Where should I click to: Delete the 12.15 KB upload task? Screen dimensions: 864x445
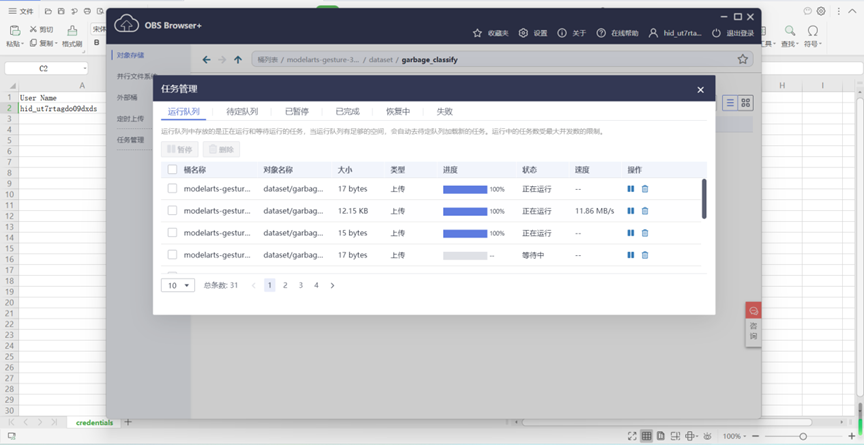point(645,211)
